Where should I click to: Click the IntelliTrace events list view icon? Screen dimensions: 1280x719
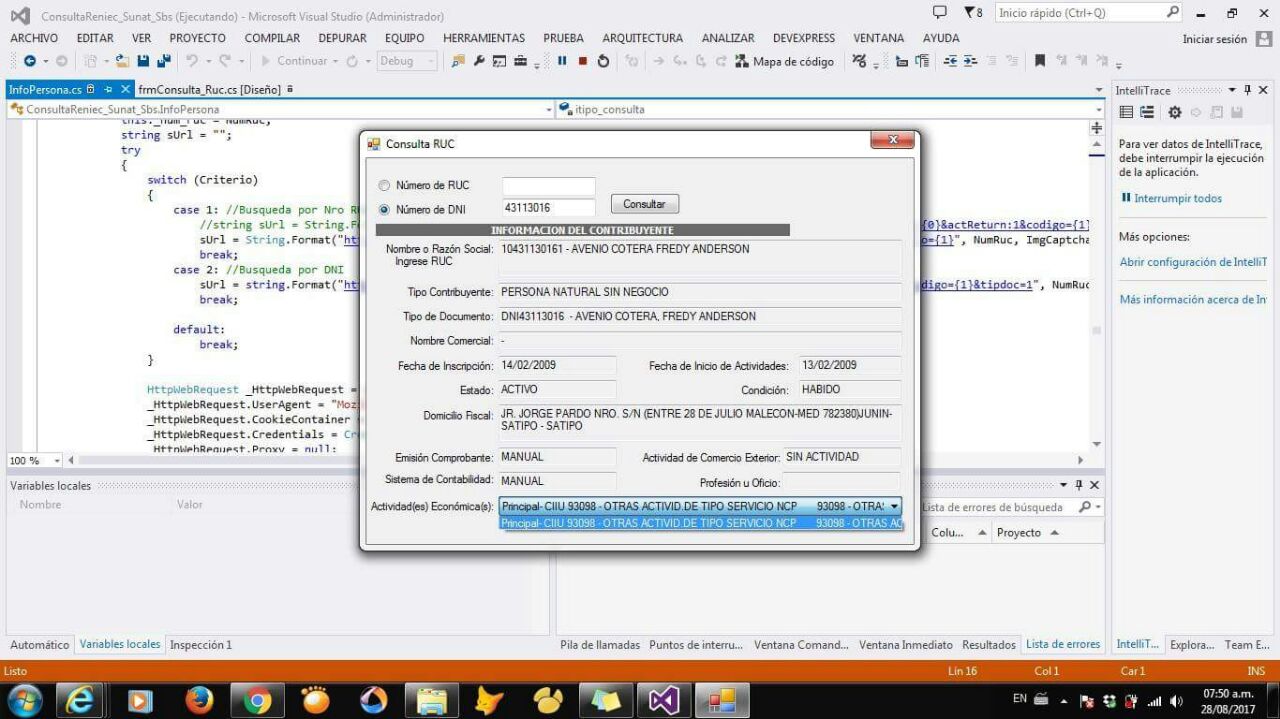click(1127, 112)
